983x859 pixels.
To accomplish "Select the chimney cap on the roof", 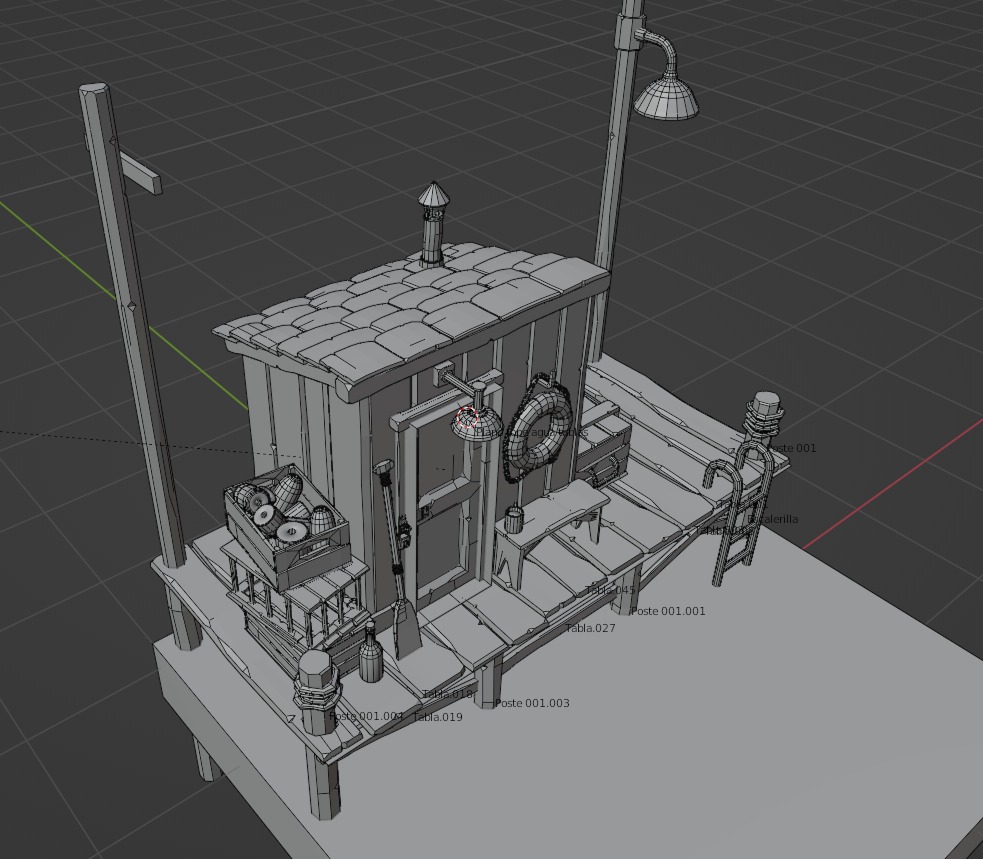I will pyautogui.click(x=433, y=194).
